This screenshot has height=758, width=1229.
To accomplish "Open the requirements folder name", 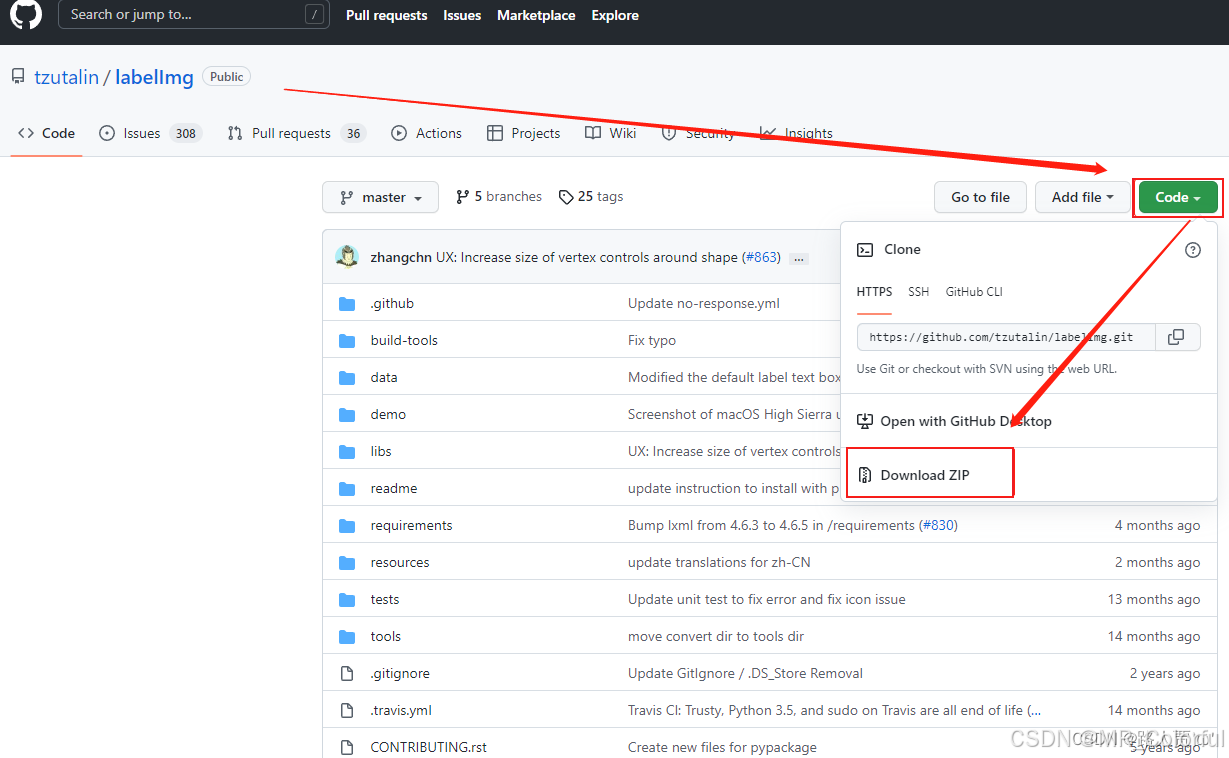I will point(411,525).
